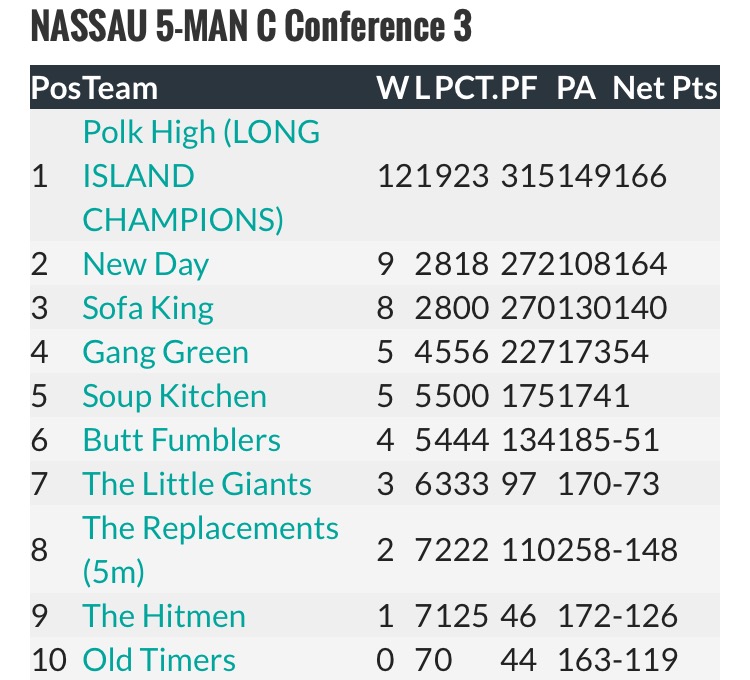Click the NASSAU 5-MAN C Conference 3 heading
Screen dimensions: 750x680
point(251,28)
